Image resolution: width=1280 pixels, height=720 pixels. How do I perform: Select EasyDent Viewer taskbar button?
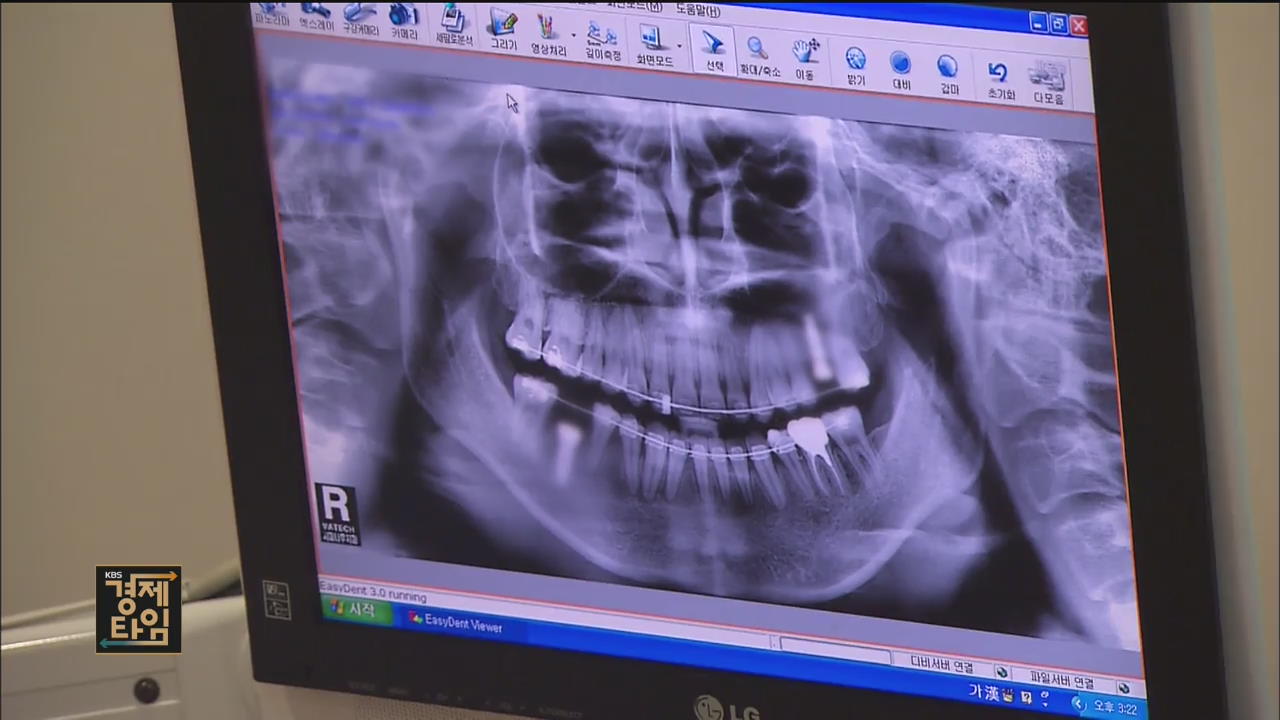(456, 622)
